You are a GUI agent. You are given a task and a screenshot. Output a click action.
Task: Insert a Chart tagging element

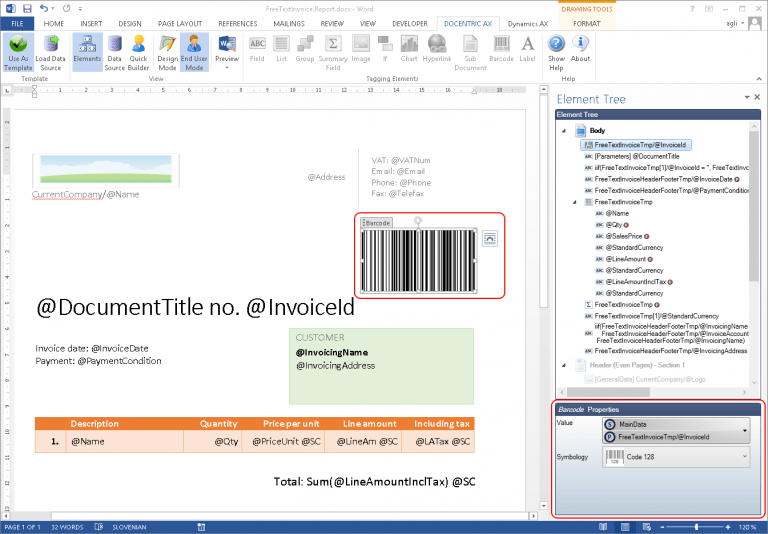[x=409, y=49]
